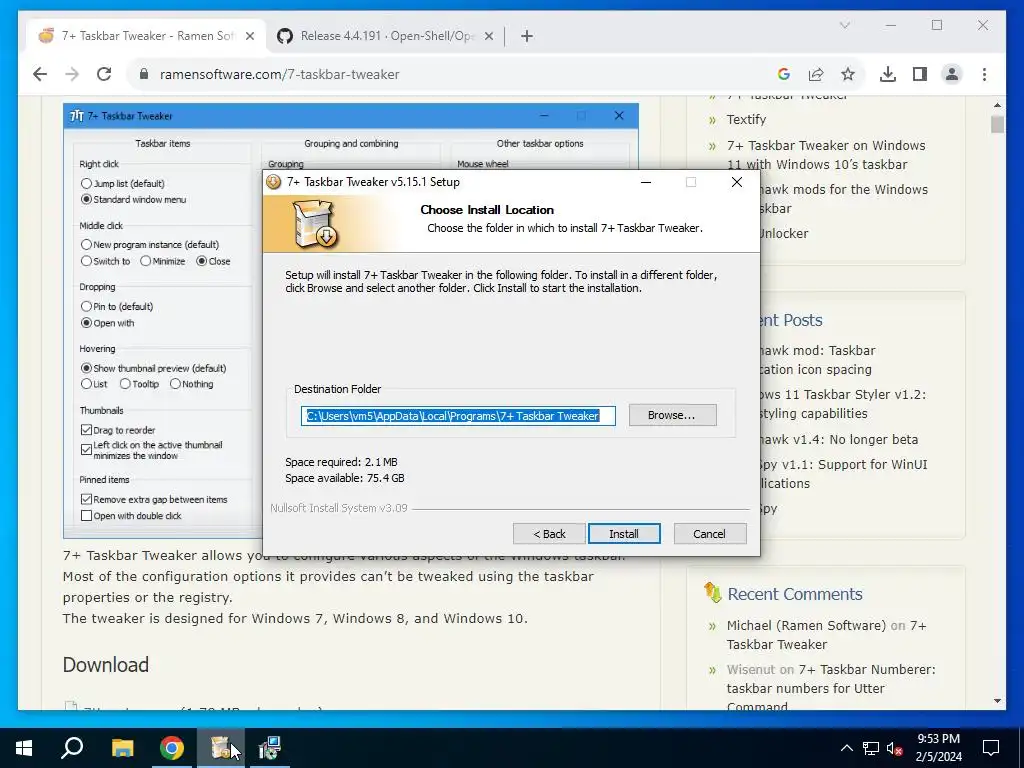Switch to the 7+ Taskbar Tweaker browser tab
1024x768 pixels.
[146, 36]
